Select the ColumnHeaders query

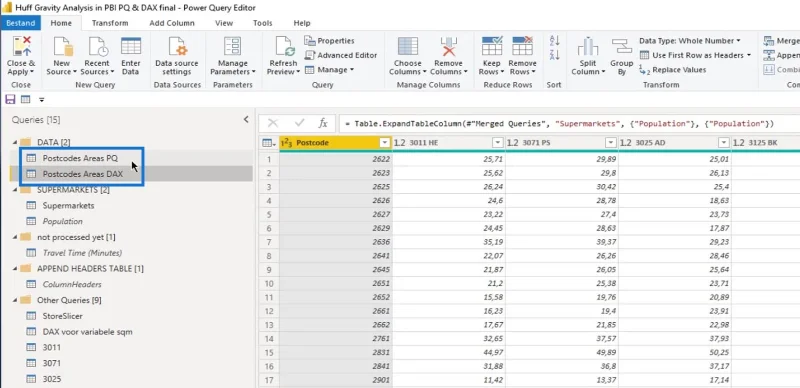(x=72, y=284)
